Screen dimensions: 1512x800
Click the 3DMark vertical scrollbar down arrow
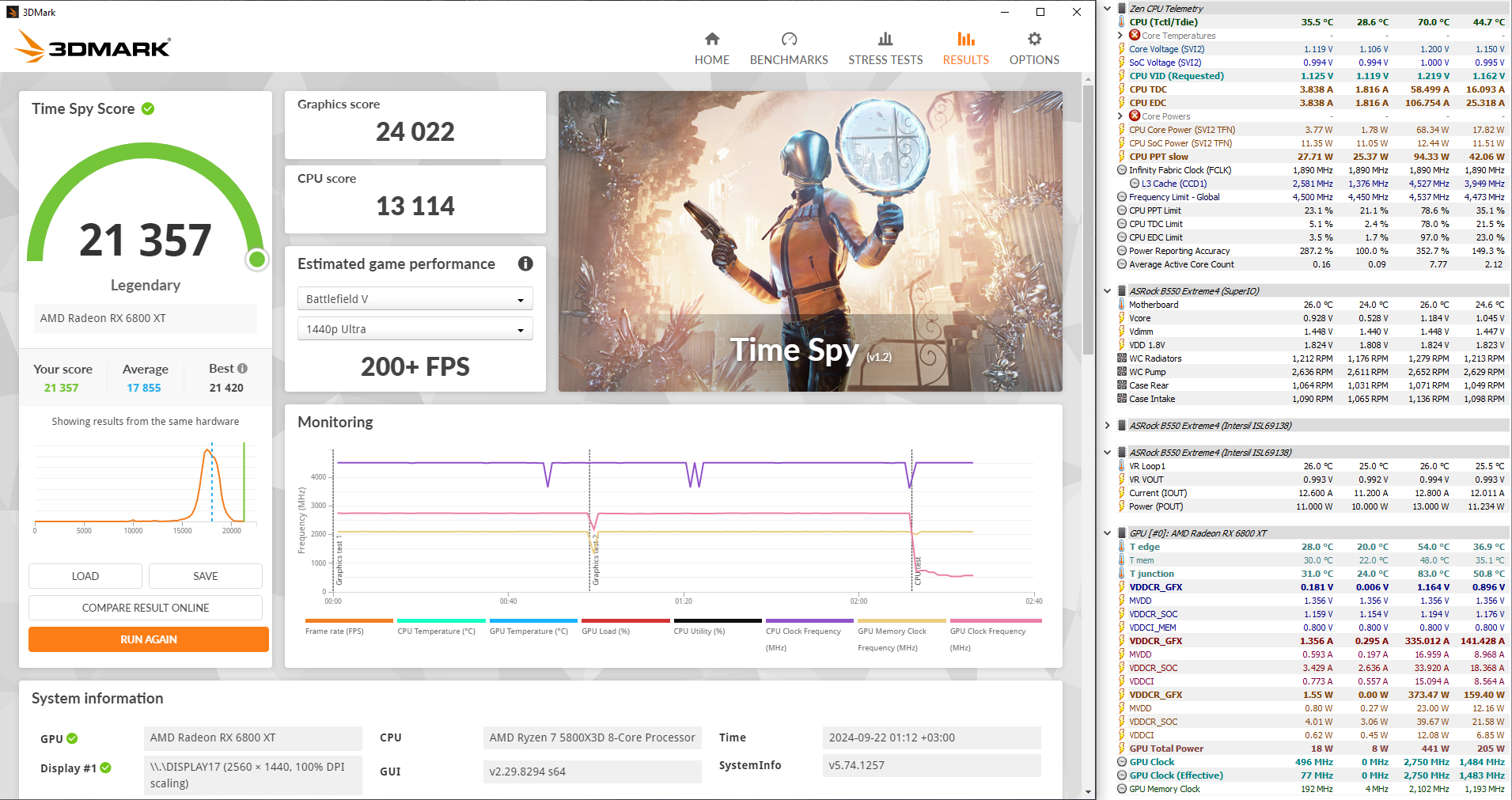point(1089,792)
